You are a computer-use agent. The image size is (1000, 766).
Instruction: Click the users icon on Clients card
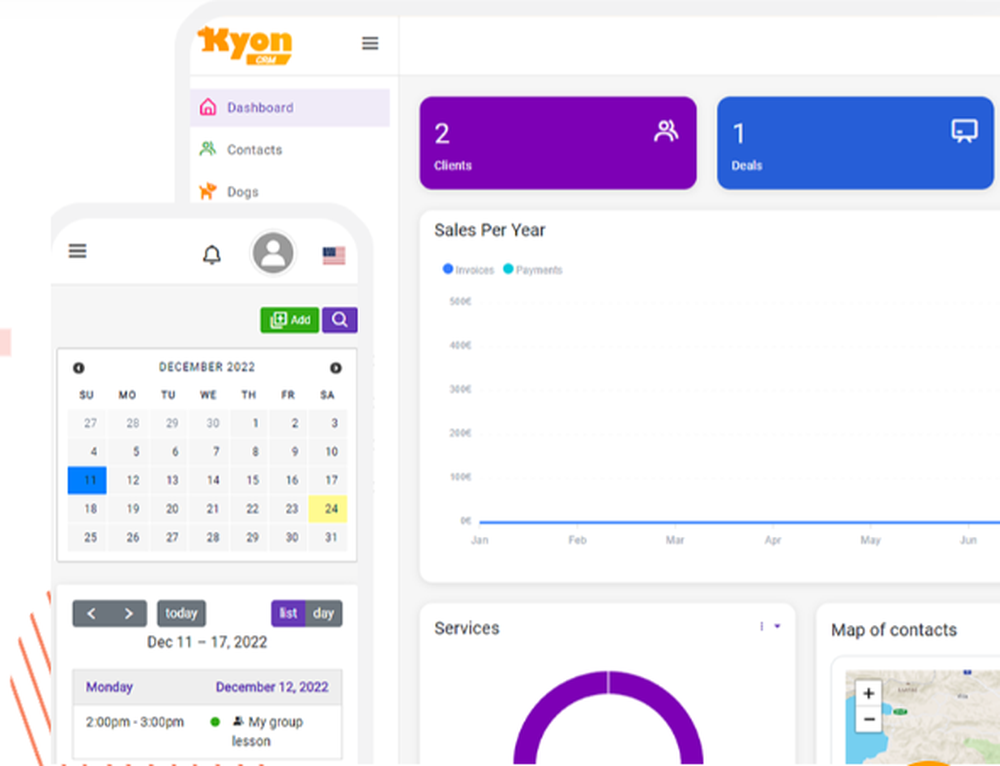[666, 131]
